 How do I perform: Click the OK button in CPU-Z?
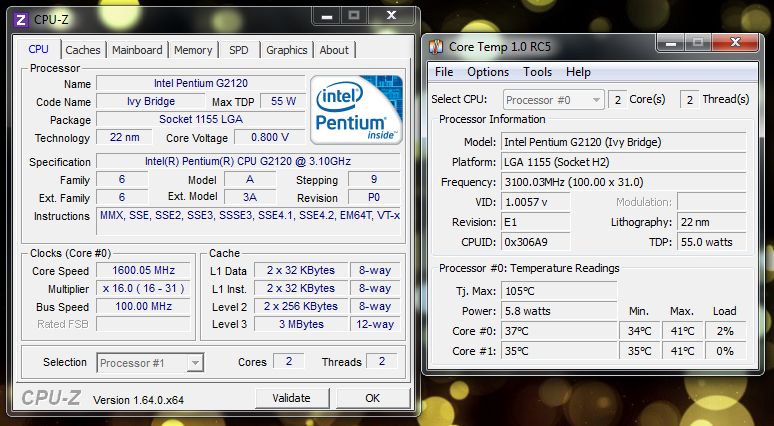373,398
